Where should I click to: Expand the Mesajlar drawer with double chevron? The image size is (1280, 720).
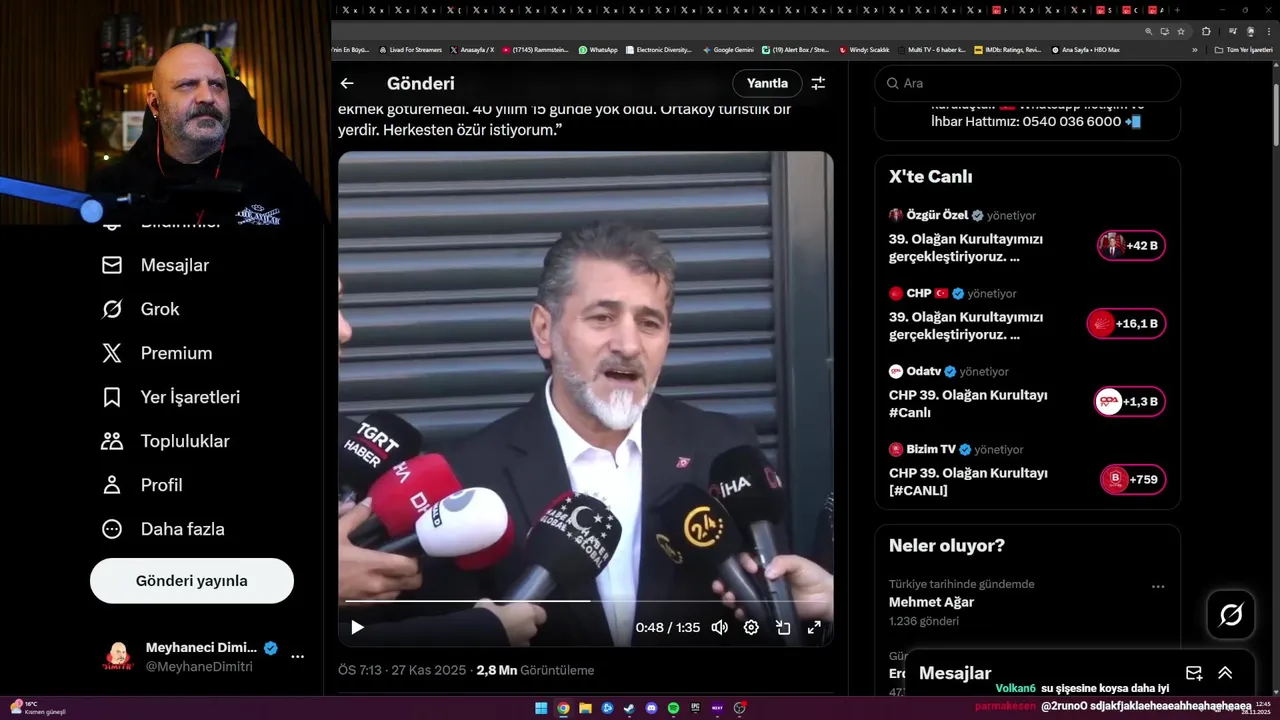coord(1225,673)
